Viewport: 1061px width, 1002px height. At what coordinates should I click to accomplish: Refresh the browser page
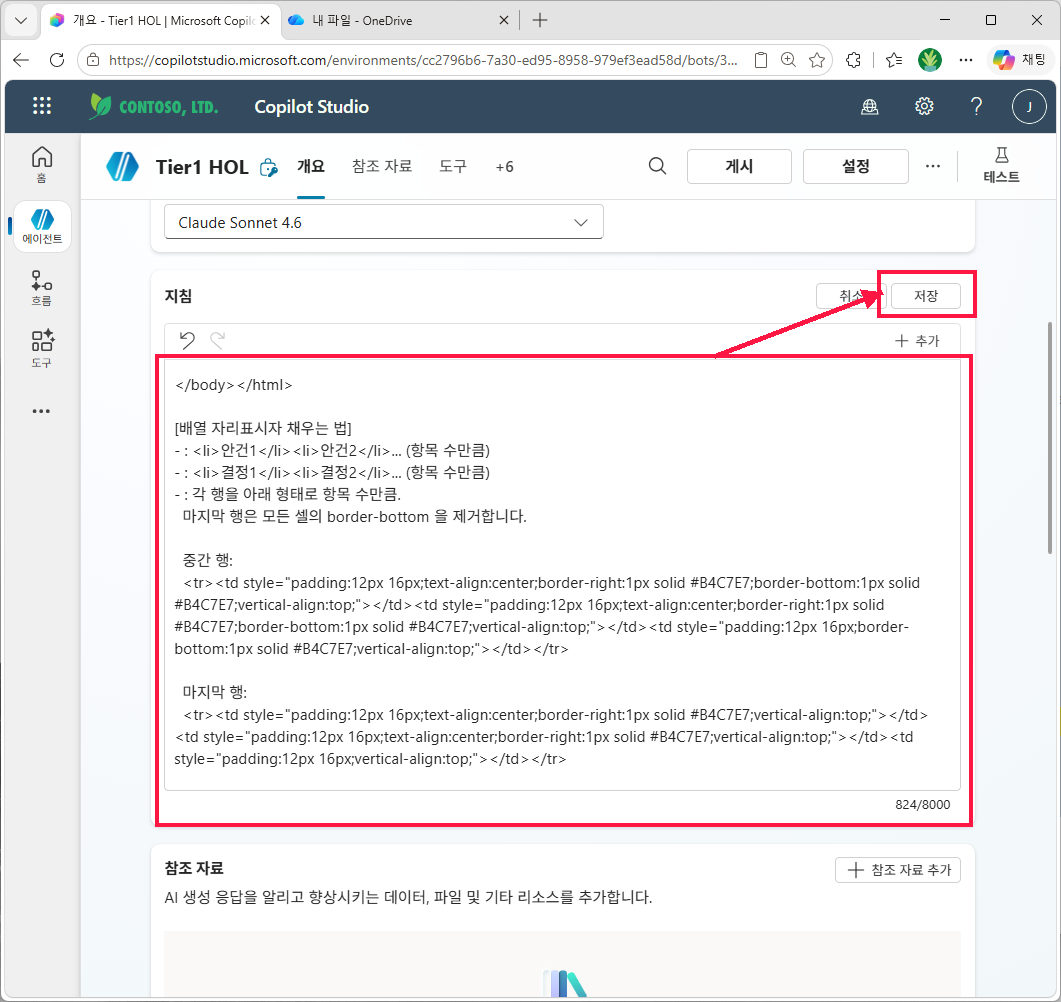[58, 60]
